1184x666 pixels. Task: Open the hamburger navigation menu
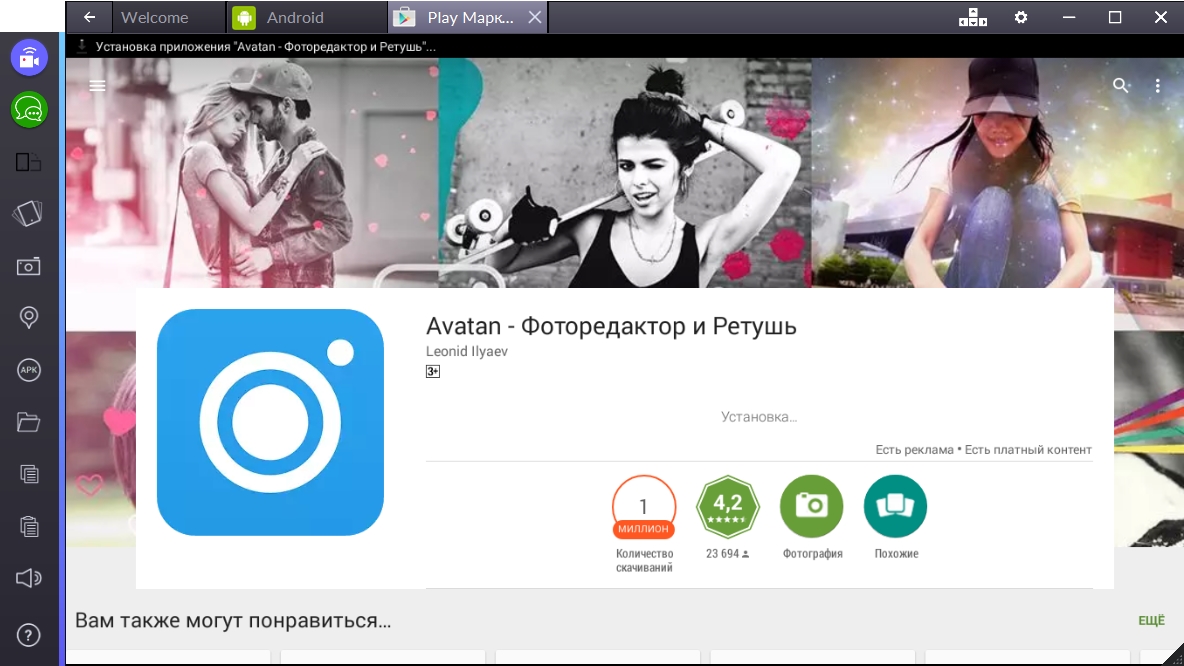coord(97,86)
